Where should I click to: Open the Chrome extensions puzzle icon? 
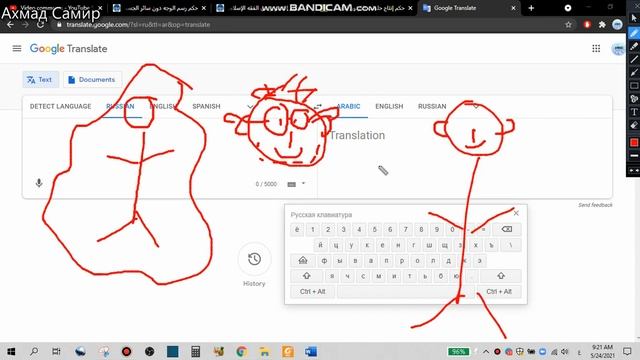pyautogui.click(x=602, y=25)
